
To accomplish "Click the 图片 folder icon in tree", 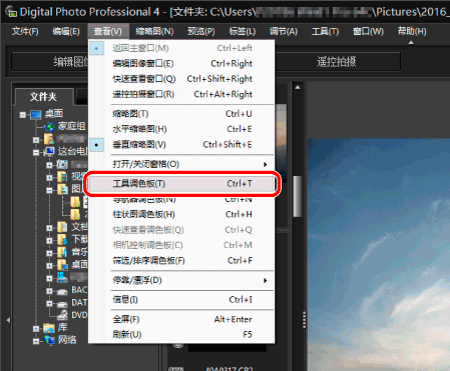I will click(x=62, y=190).
